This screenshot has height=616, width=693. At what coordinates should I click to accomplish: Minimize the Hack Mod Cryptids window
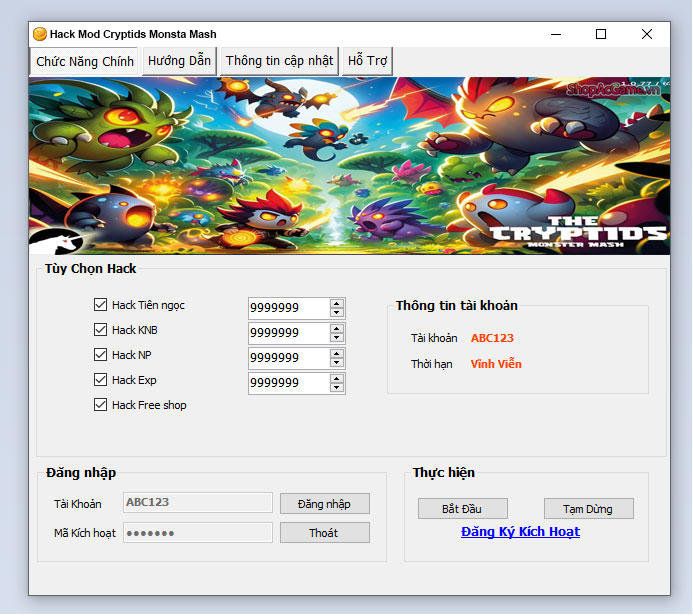coord(556,34)
